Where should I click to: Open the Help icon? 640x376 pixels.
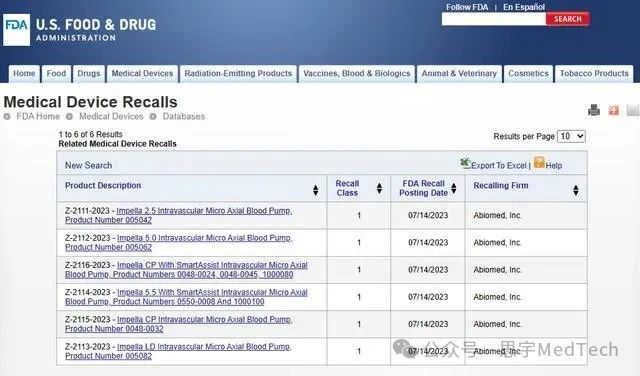pos(539,162)
